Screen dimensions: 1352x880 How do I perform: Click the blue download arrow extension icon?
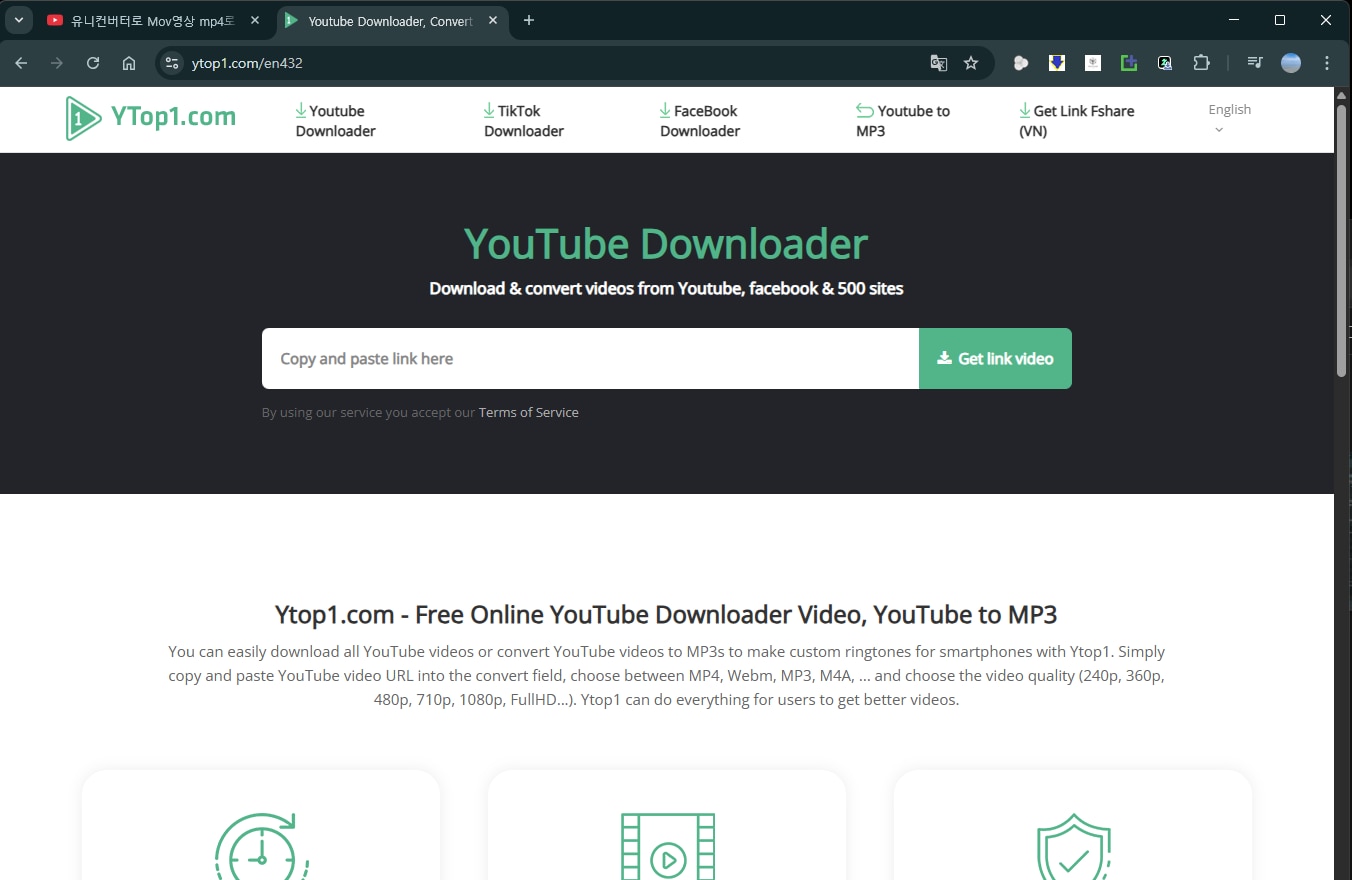pos(1057,63)
